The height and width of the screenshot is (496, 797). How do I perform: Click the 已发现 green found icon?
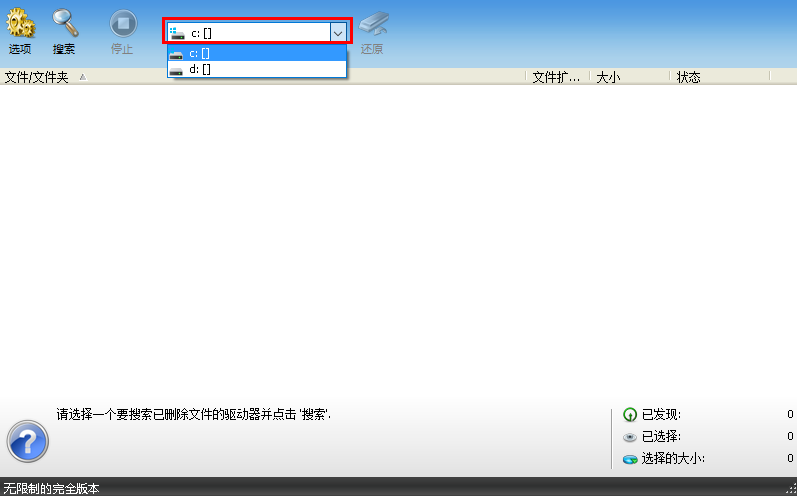point(630,415)
